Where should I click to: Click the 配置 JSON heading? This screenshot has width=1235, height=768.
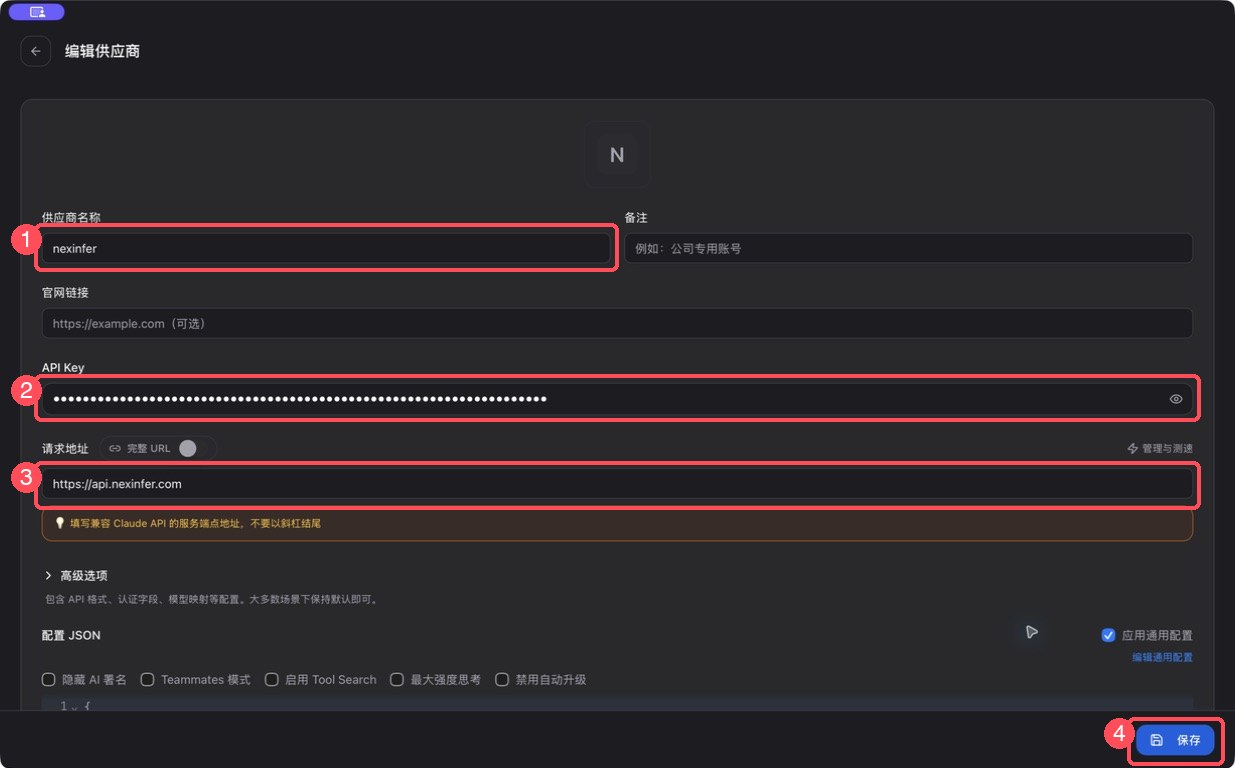pos(71,635)
